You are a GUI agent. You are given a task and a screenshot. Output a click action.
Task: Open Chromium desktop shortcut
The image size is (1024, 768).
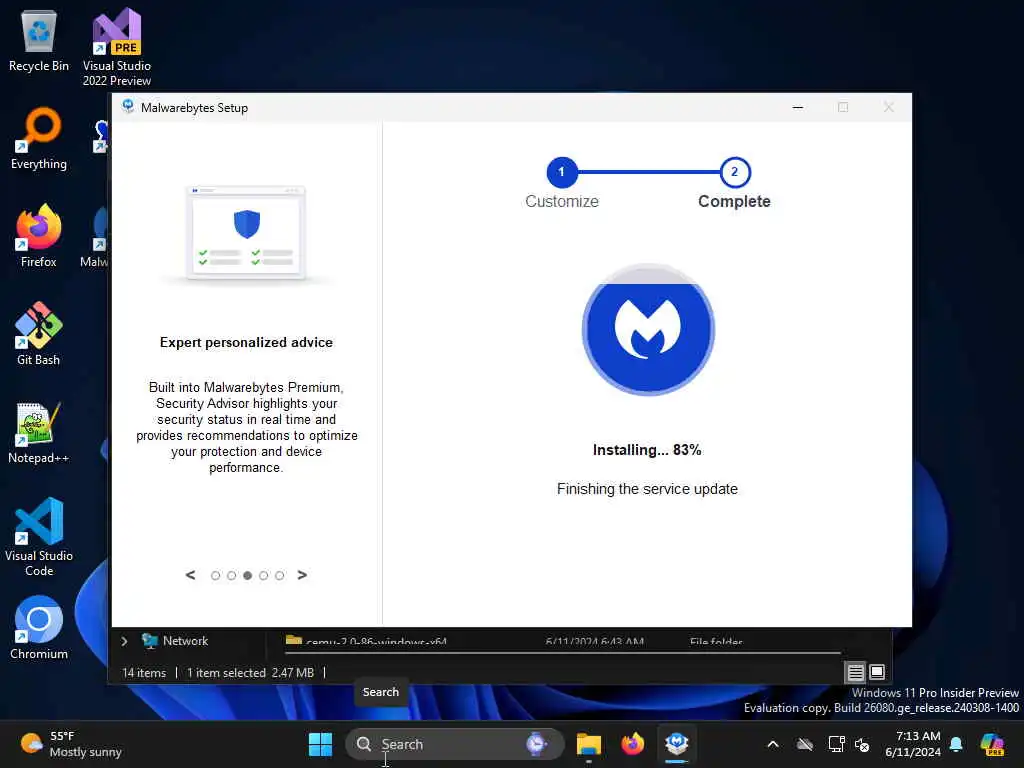coord(39,628)
